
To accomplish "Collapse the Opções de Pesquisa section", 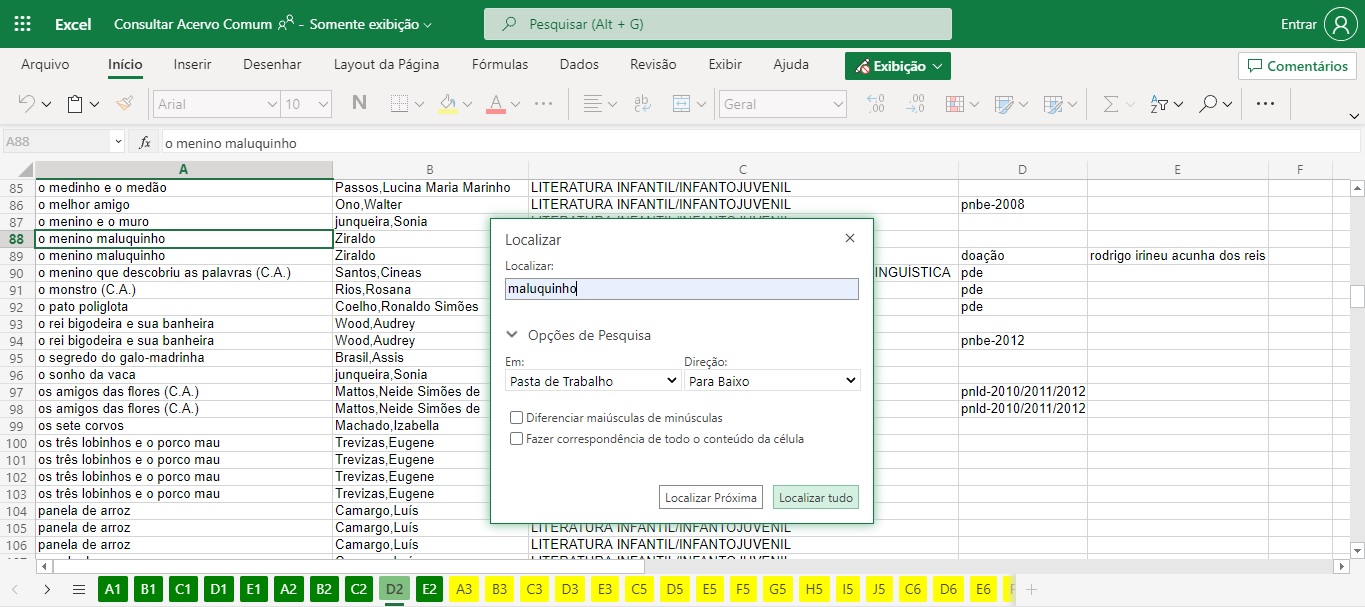I will pyautogui.click(x=512, y=336).
